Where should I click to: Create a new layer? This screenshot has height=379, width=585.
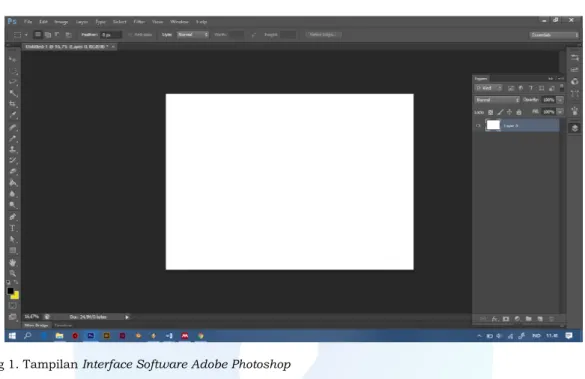[540, 319]
